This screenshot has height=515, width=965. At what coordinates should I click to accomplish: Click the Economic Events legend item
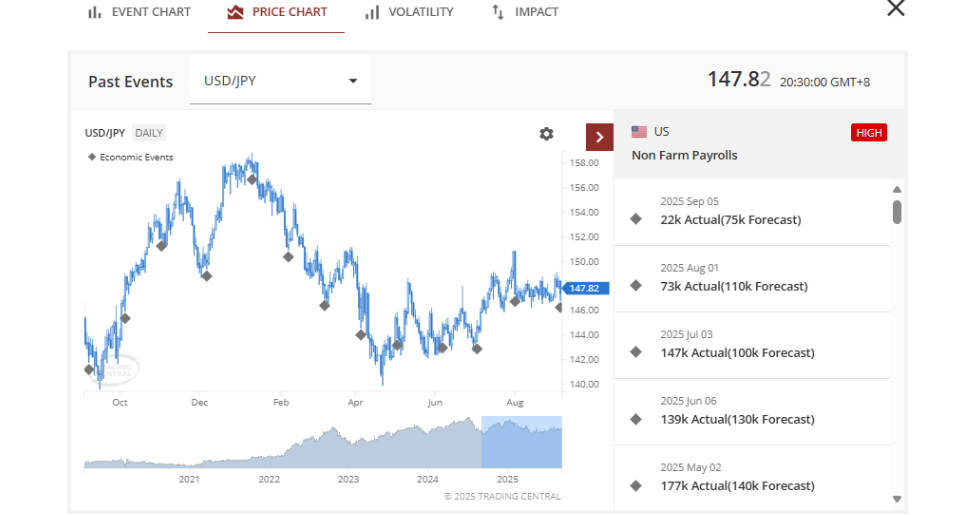coord(130,157)
